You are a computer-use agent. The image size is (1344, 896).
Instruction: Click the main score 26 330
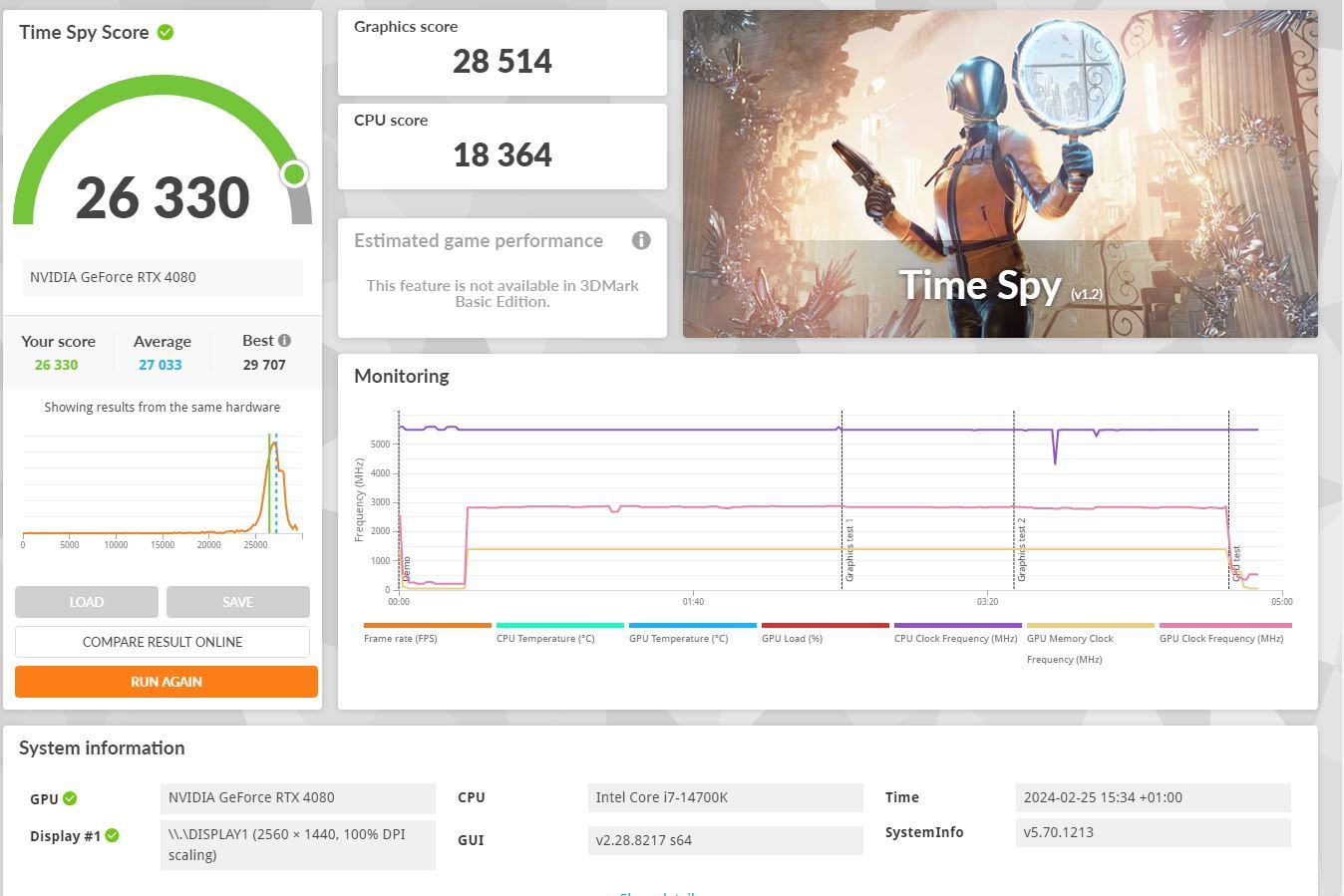163,197
